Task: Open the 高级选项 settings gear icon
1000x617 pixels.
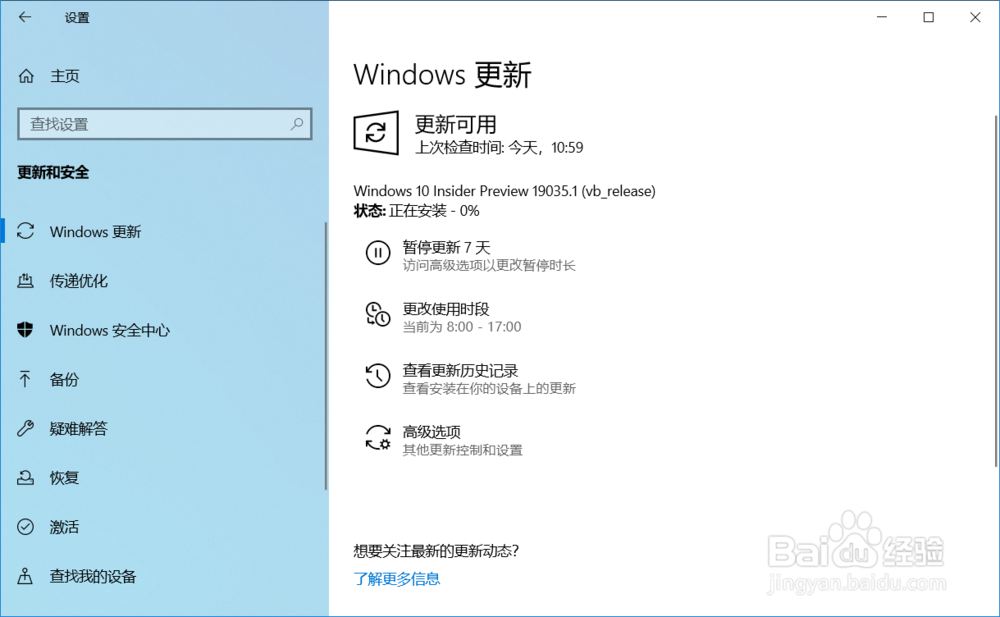Action: pos(377,438)
